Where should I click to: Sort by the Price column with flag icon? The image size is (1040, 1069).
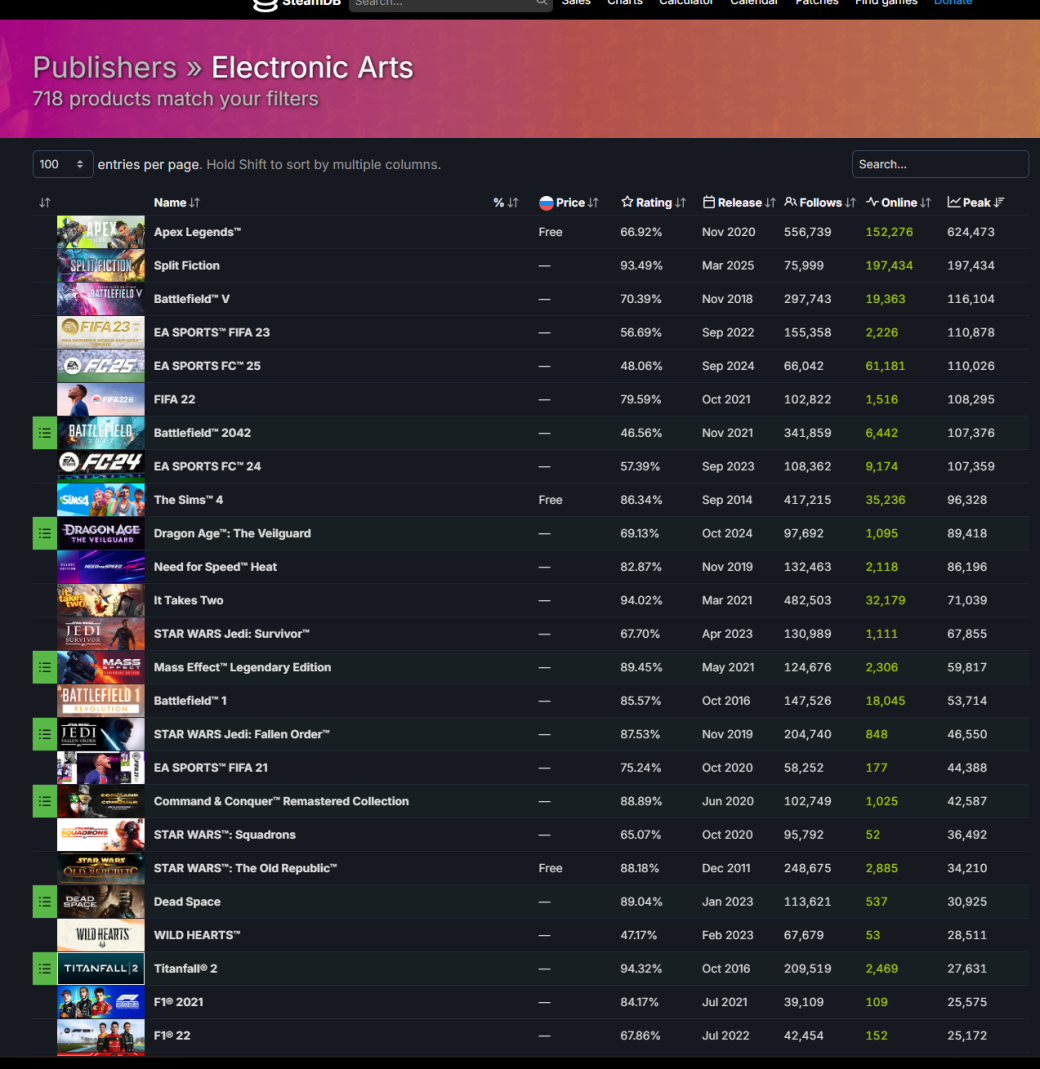click(x=569, y=202)
